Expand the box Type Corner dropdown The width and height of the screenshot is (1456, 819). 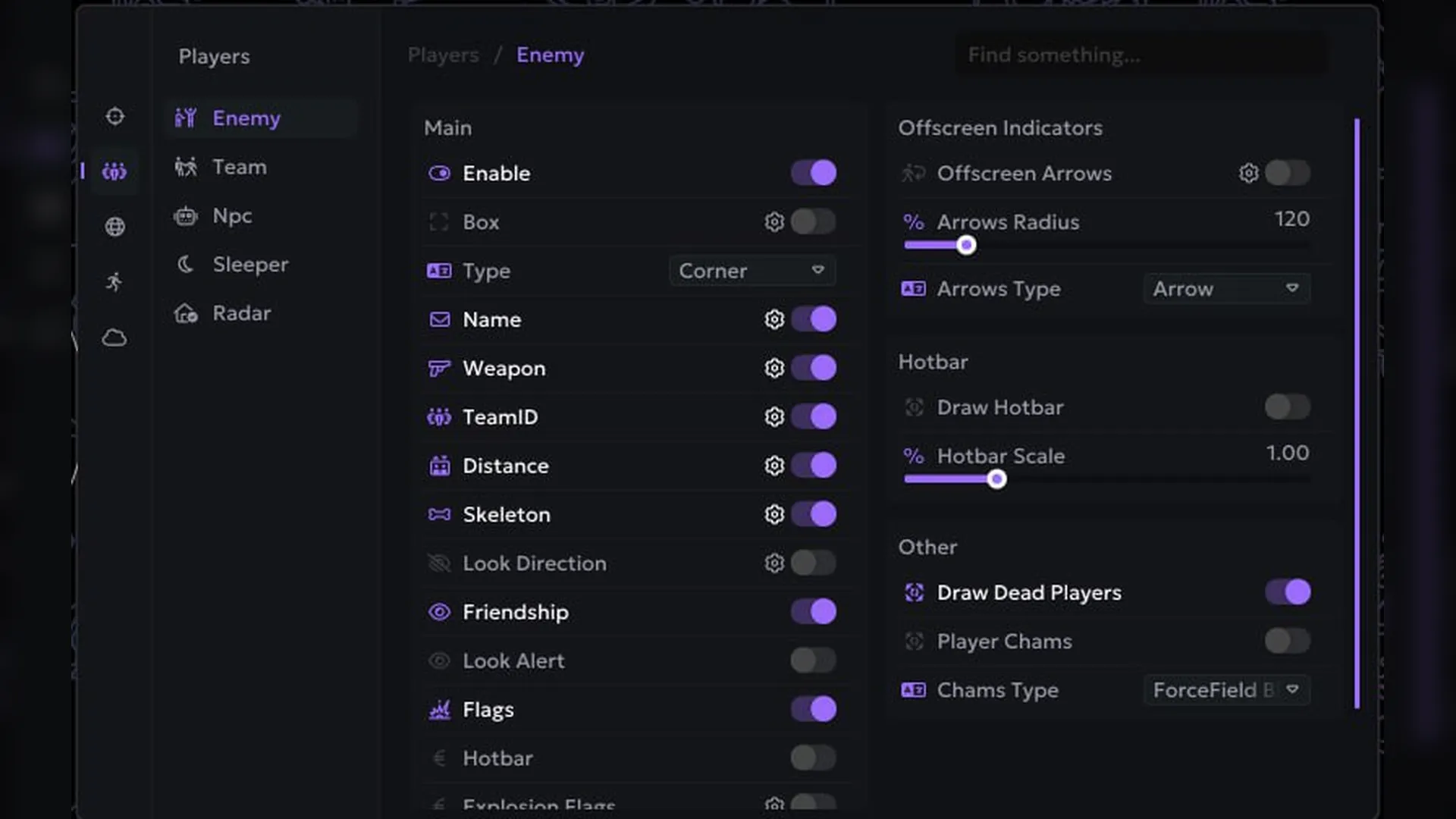pos(752,271)
